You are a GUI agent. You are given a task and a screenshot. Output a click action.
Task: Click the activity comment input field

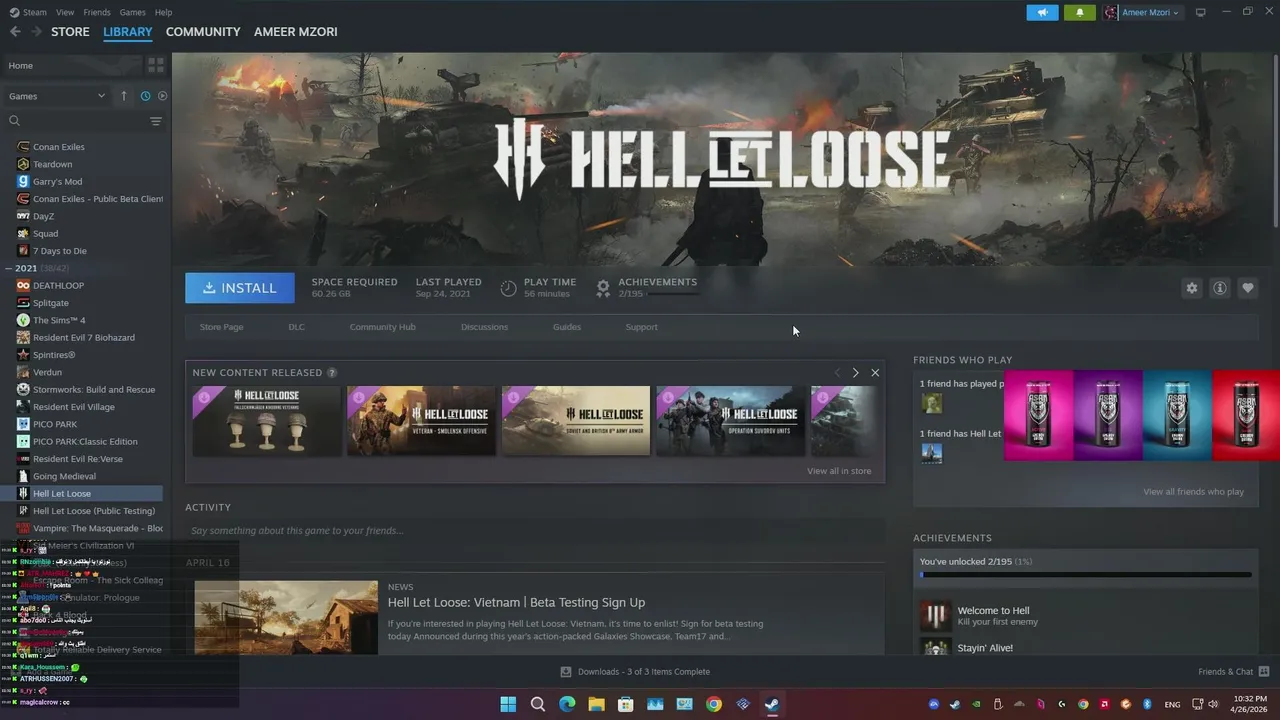[x=535, y=531]
